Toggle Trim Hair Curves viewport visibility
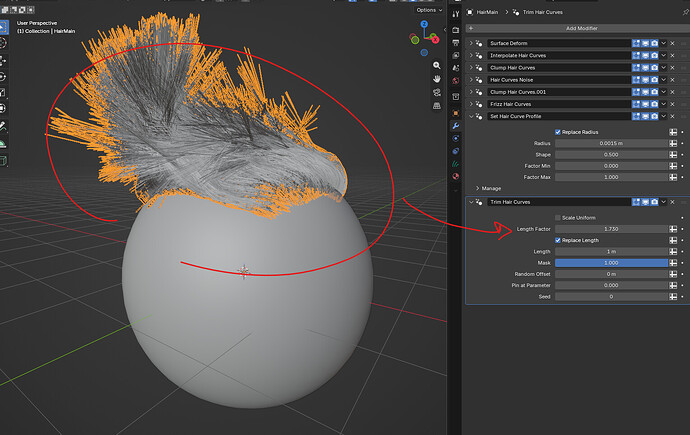This screenshot has width=690, height=435. [645, 202]
